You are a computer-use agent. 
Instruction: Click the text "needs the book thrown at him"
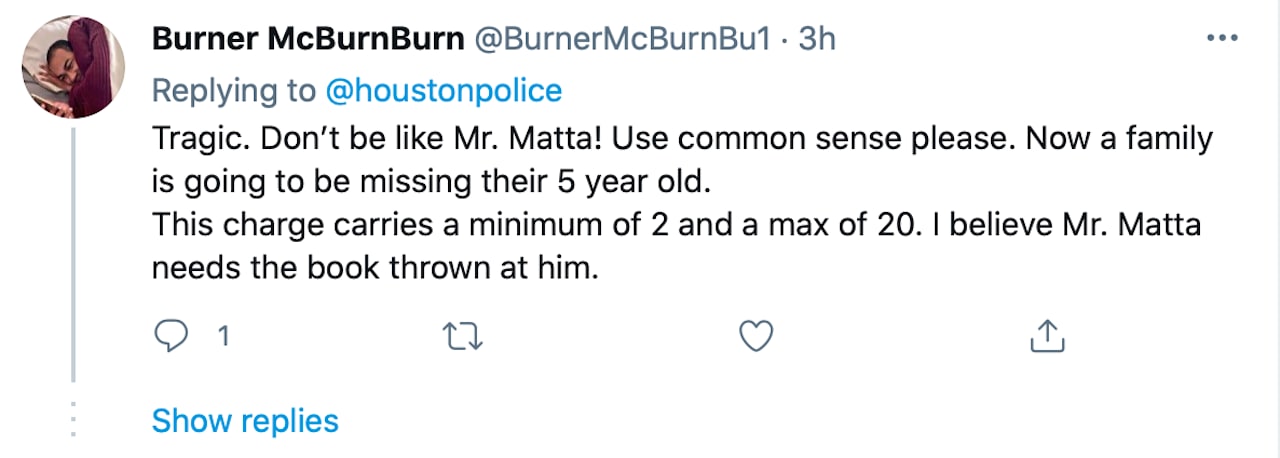click(375, 270)
